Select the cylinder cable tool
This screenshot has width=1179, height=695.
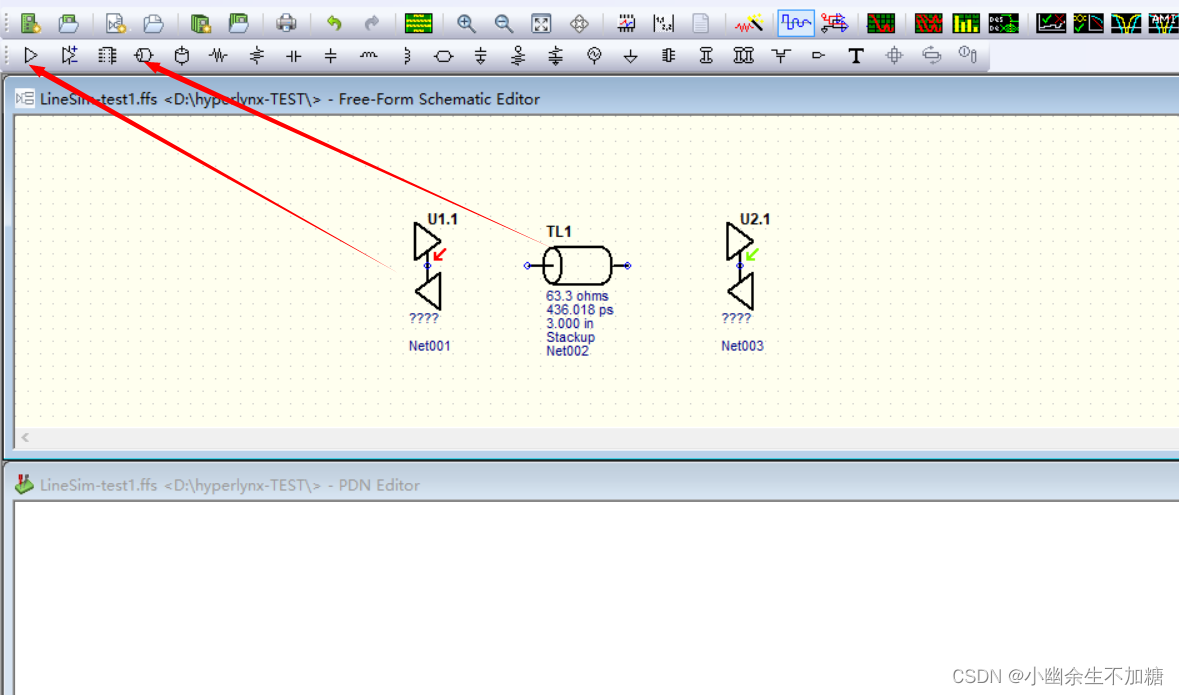[x=181, y=56]
